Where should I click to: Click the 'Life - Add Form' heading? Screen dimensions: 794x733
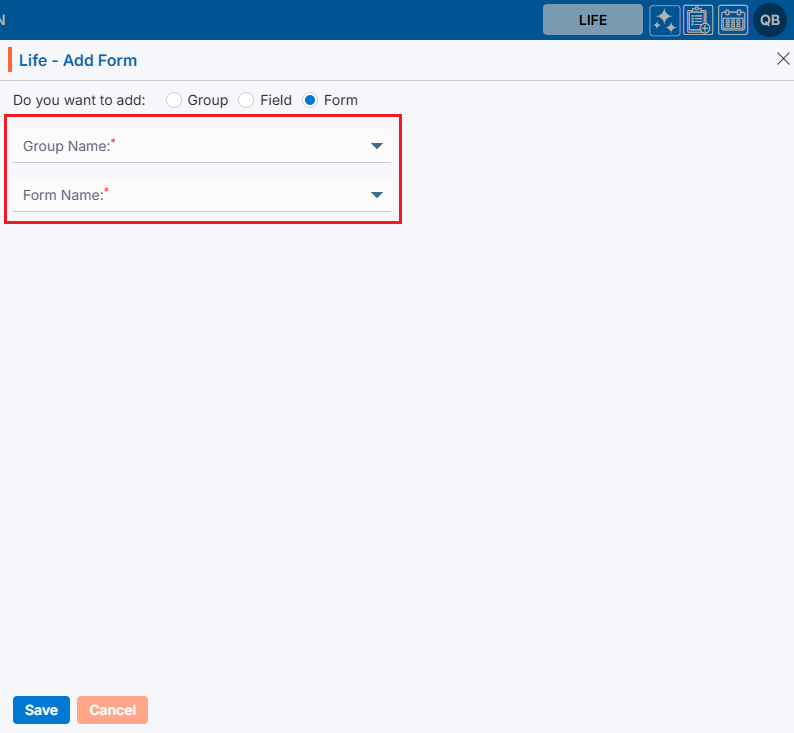pos(78,60)
